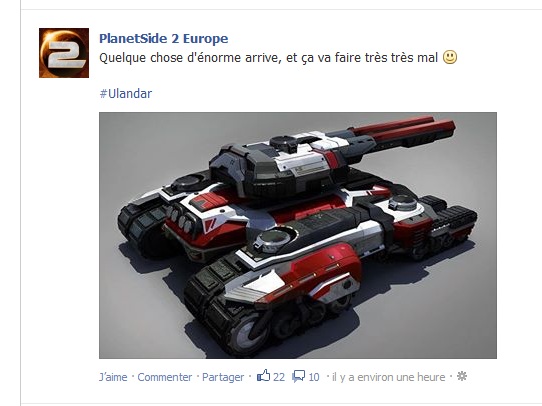Click the comment bubble icon
The image size is (542, 406).
coord(299,376)
